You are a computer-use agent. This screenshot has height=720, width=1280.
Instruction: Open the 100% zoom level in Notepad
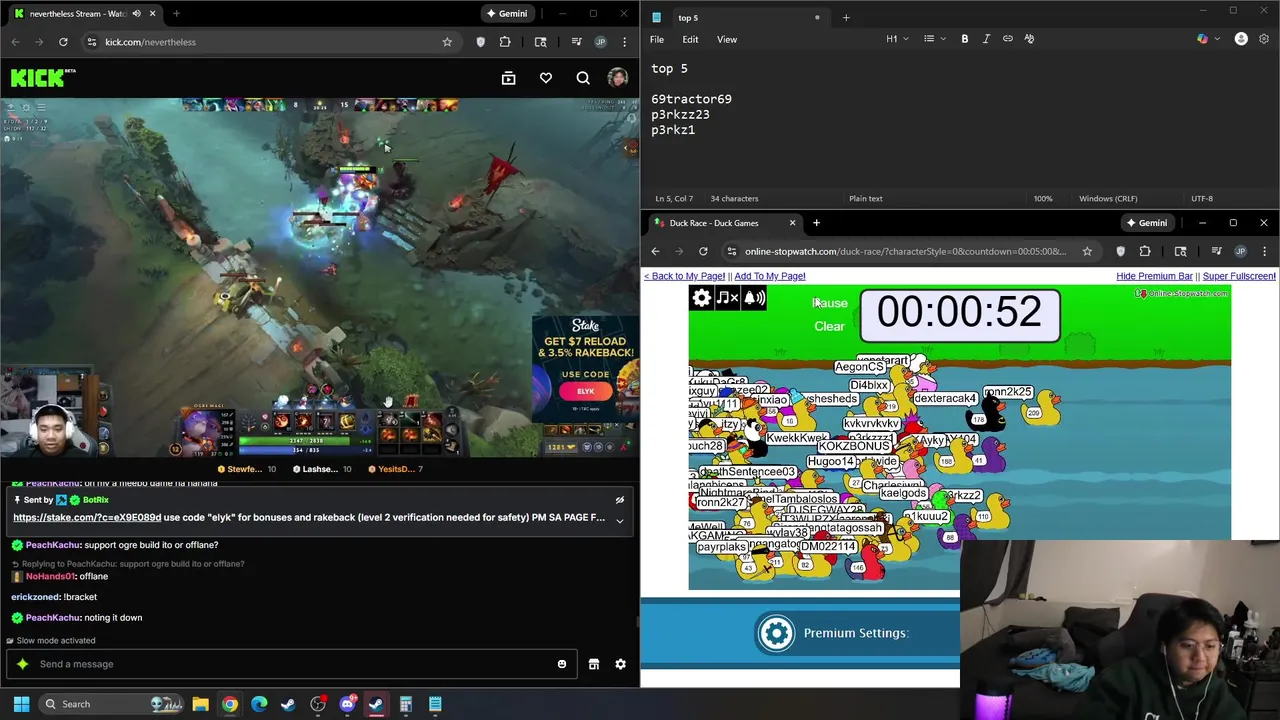tap(1043, 198)
